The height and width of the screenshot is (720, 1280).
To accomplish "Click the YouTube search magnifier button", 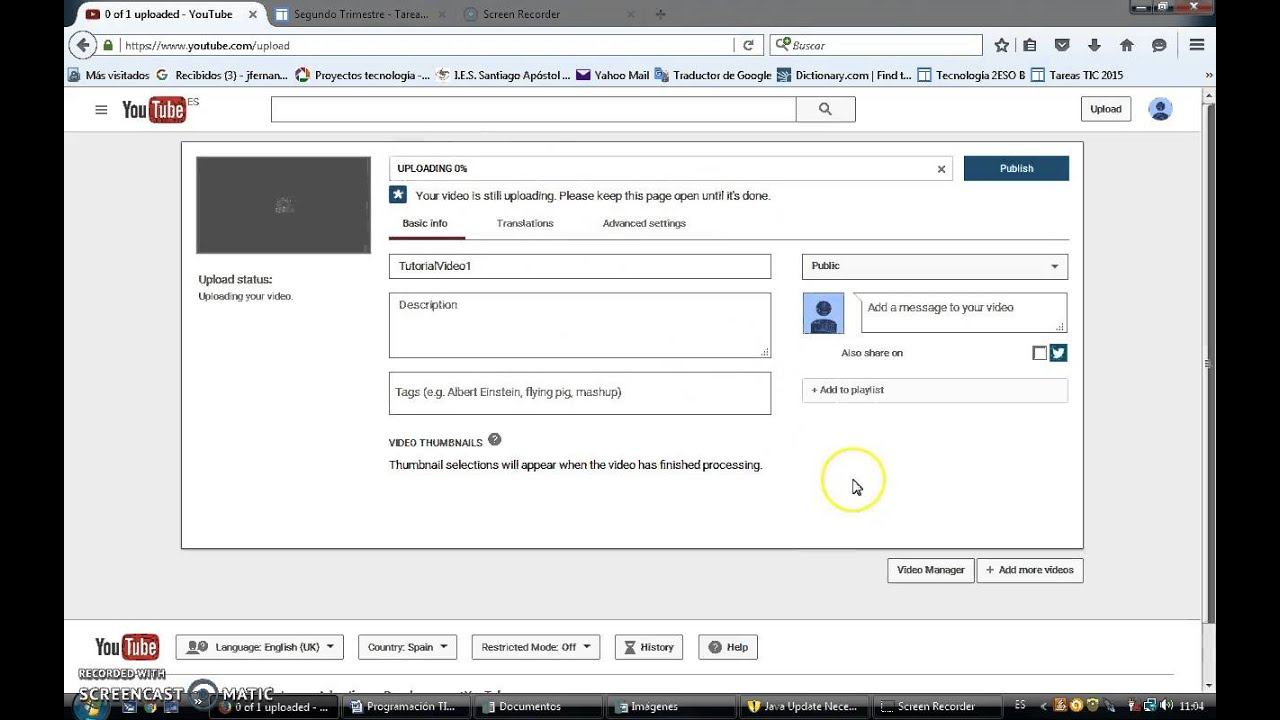I will pyautogui.click(x=825, y=109).
